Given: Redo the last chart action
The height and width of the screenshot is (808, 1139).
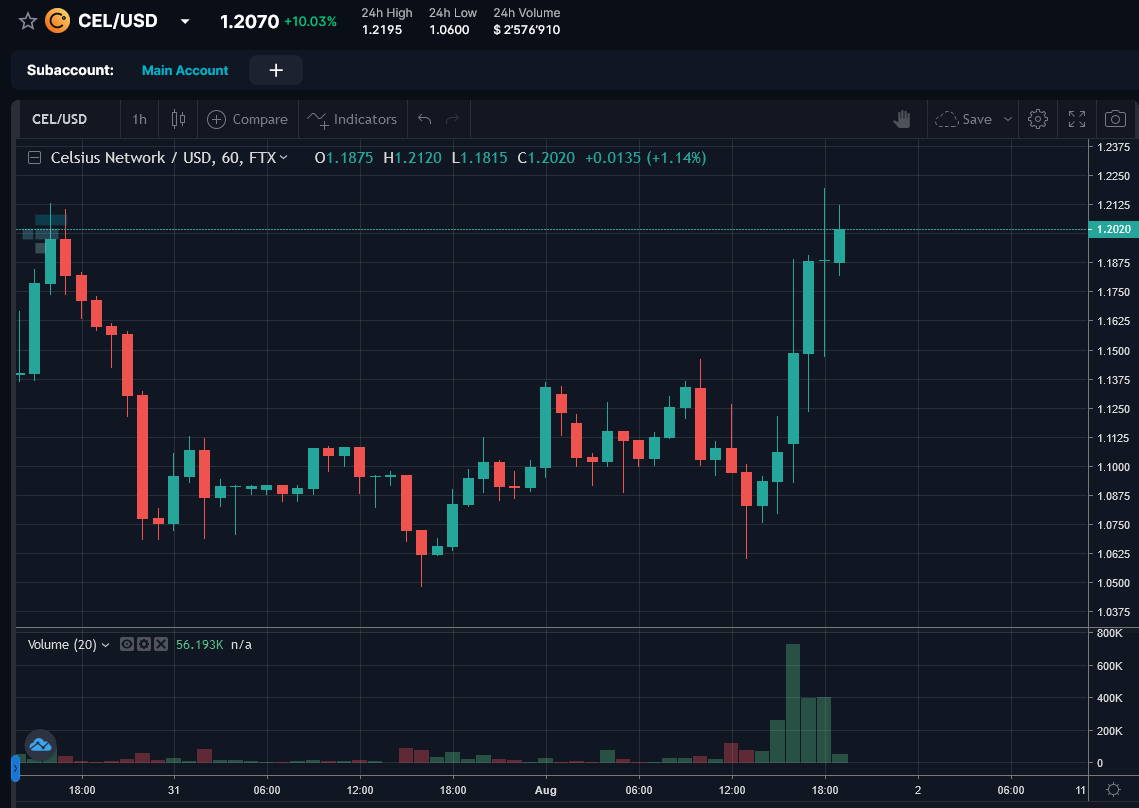Looking at the screenshot, I should (x=453, y=119).
